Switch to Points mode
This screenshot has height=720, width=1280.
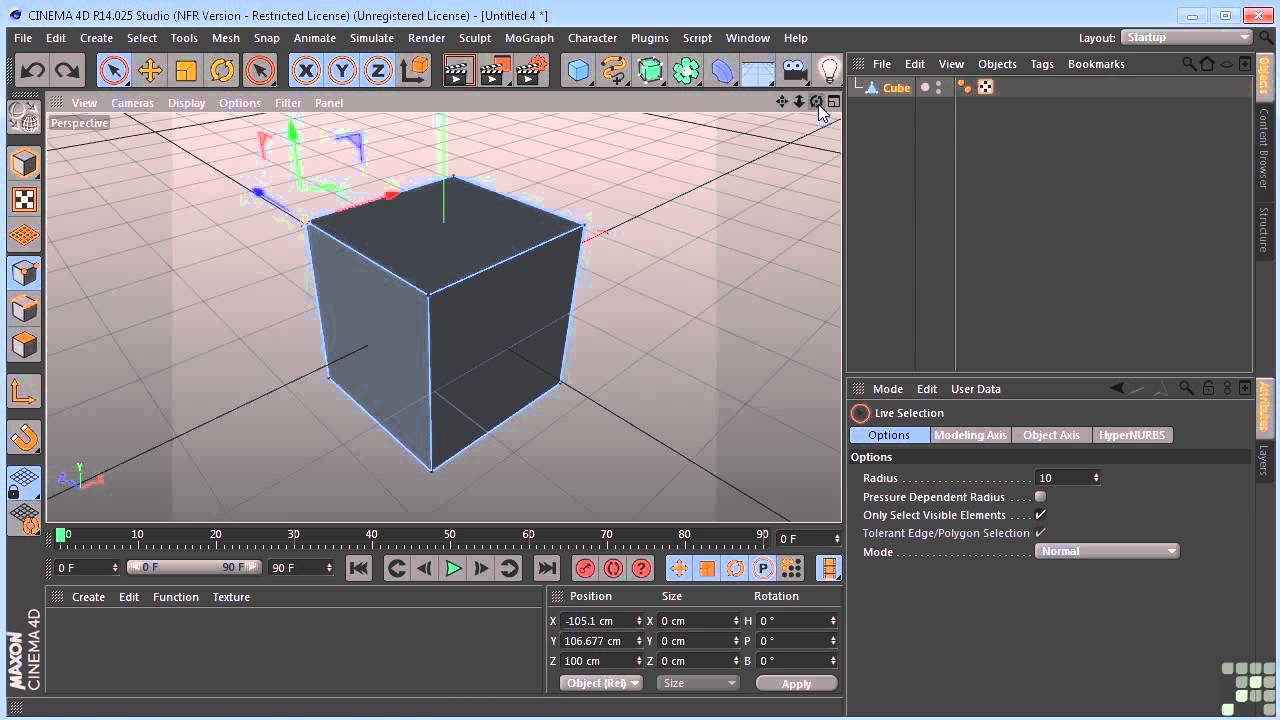(x=24, y=272)
